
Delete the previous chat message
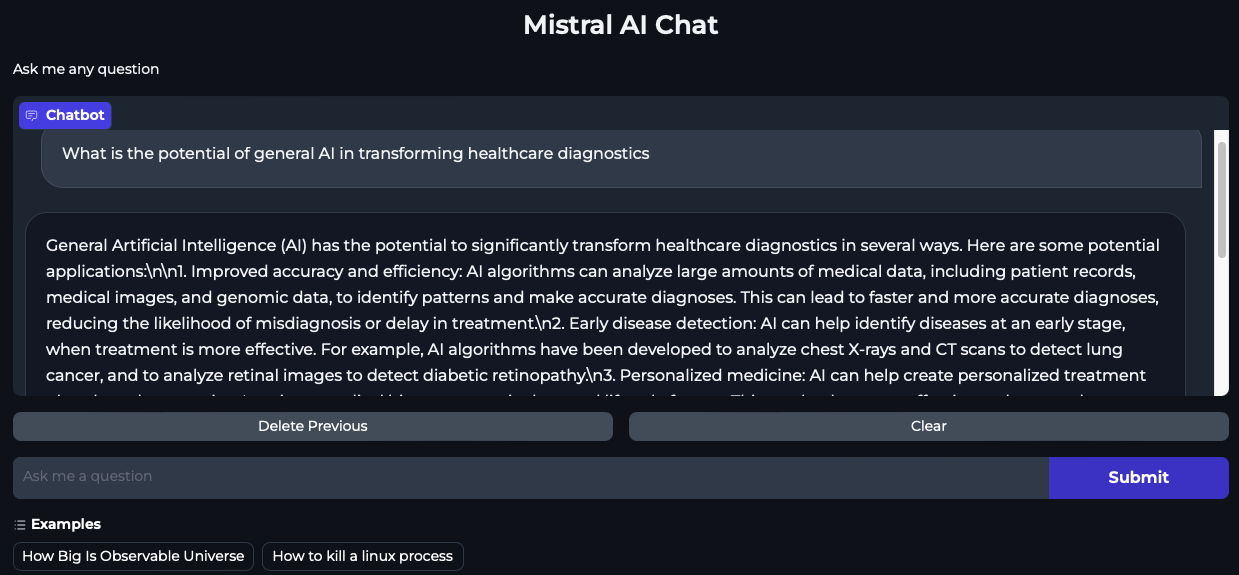(312, 426)
